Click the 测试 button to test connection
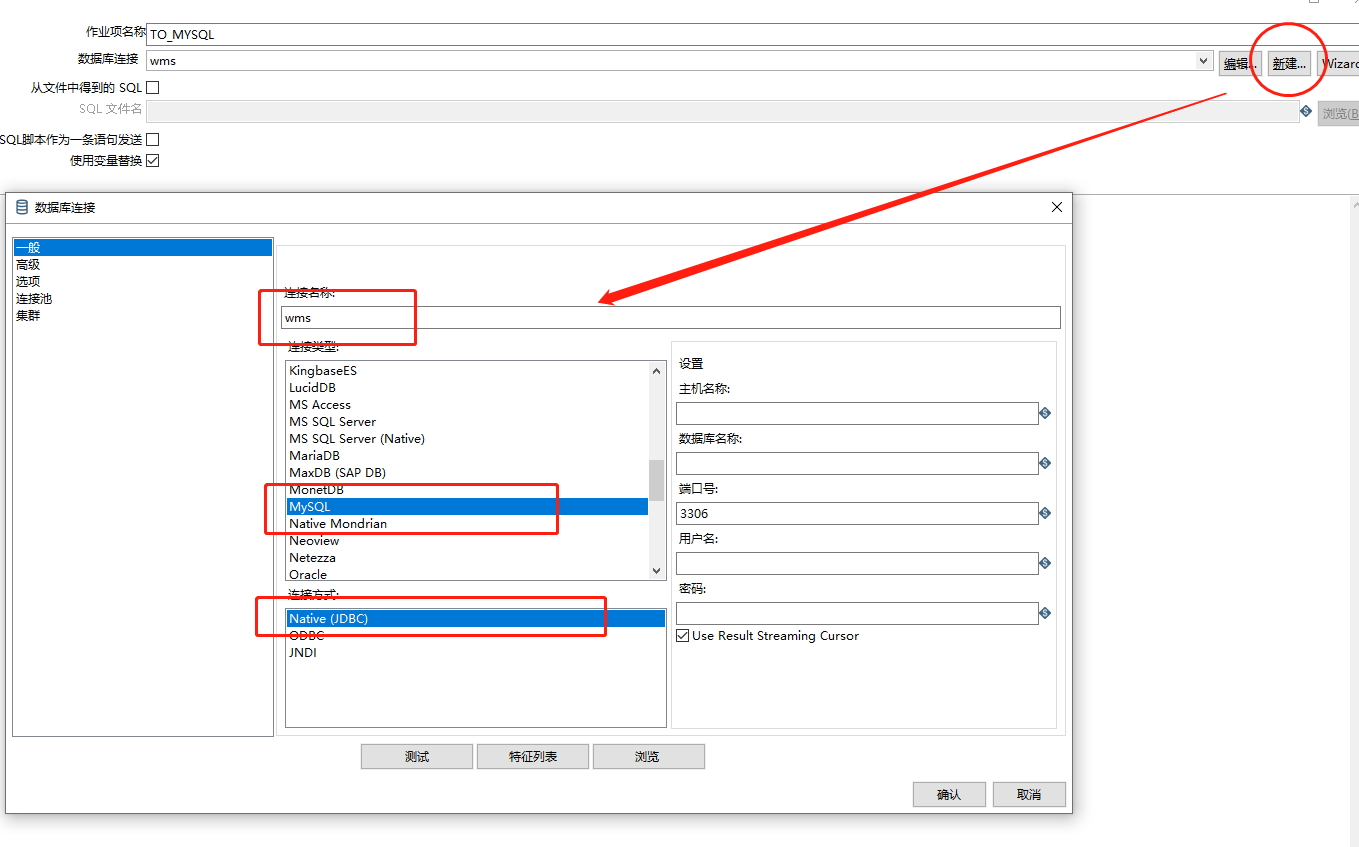This screenshot has height=847, width=1359. click(x=416, y=756)
